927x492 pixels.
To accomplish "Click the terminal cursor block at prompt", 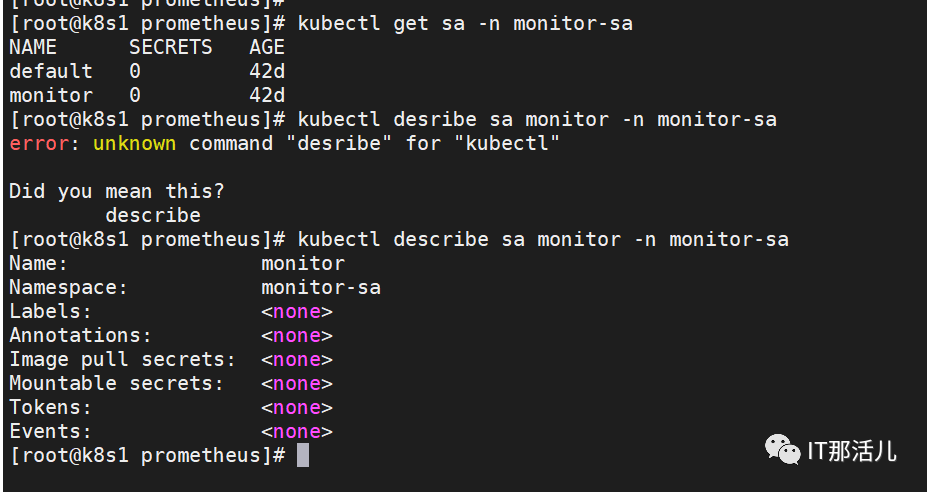I will tap(303, 455).
